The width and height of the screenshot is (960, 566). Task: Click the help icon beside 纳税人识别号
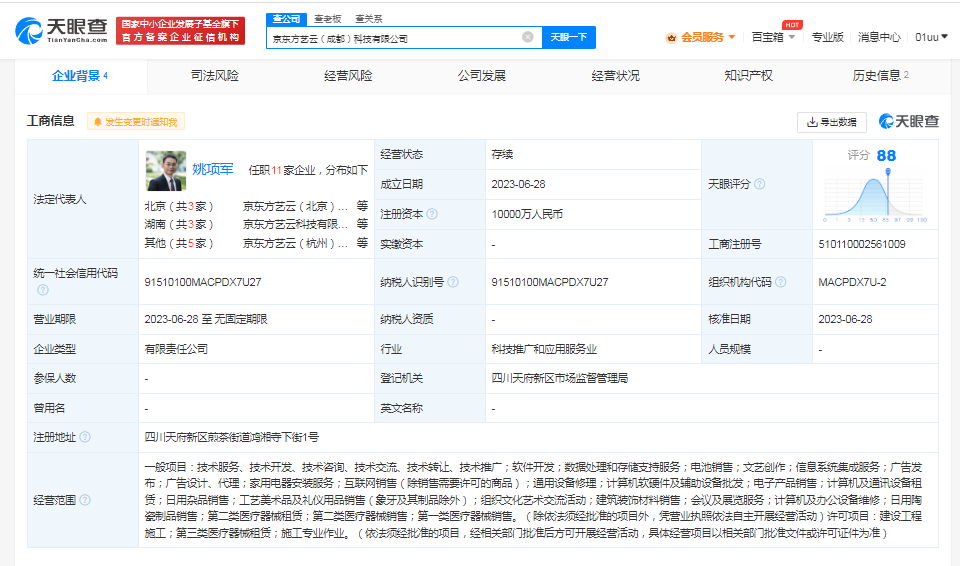coord(452,282)
